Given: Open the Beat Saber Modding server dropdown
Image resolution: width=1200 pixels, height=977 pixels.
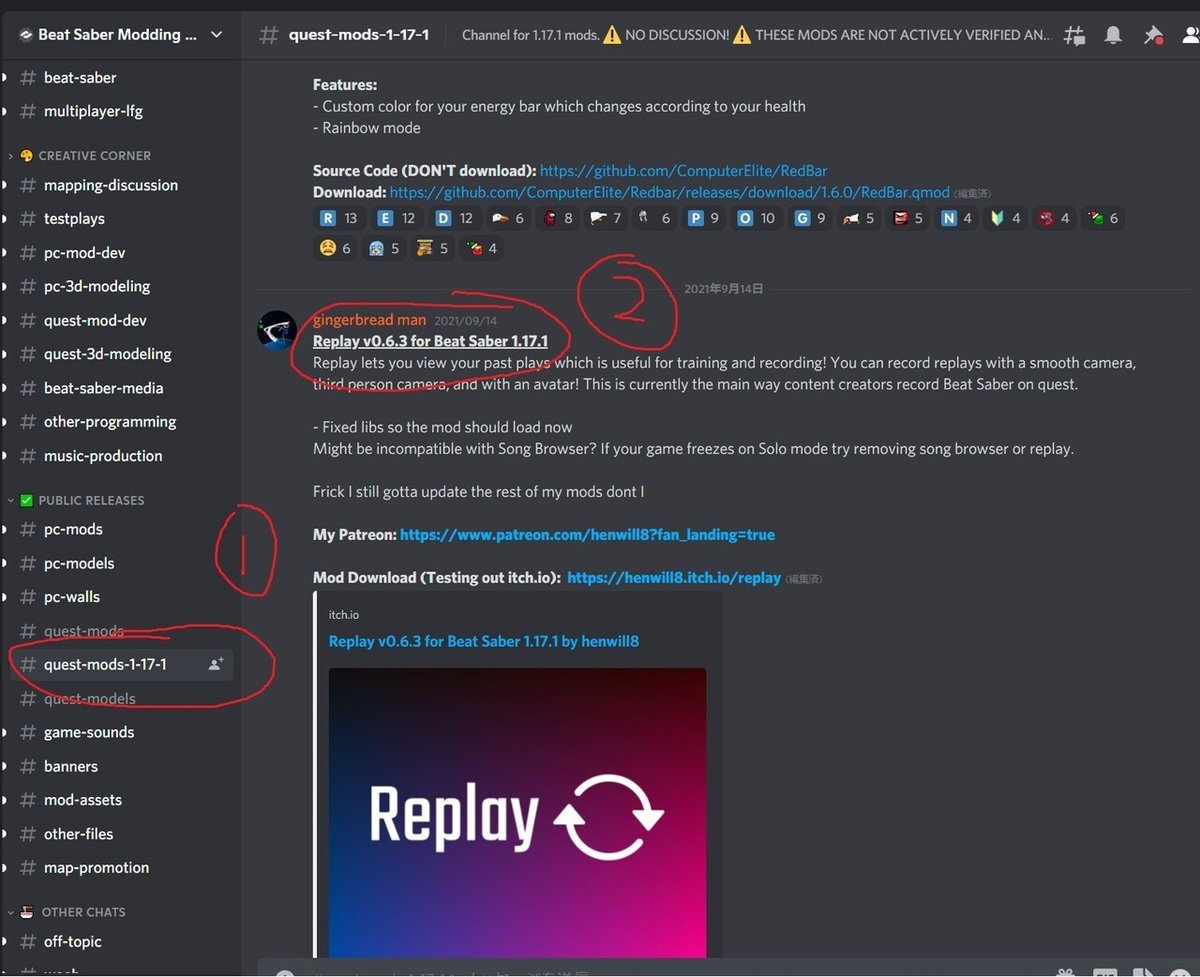Looking at the screenshot, I should pos(217,35).
